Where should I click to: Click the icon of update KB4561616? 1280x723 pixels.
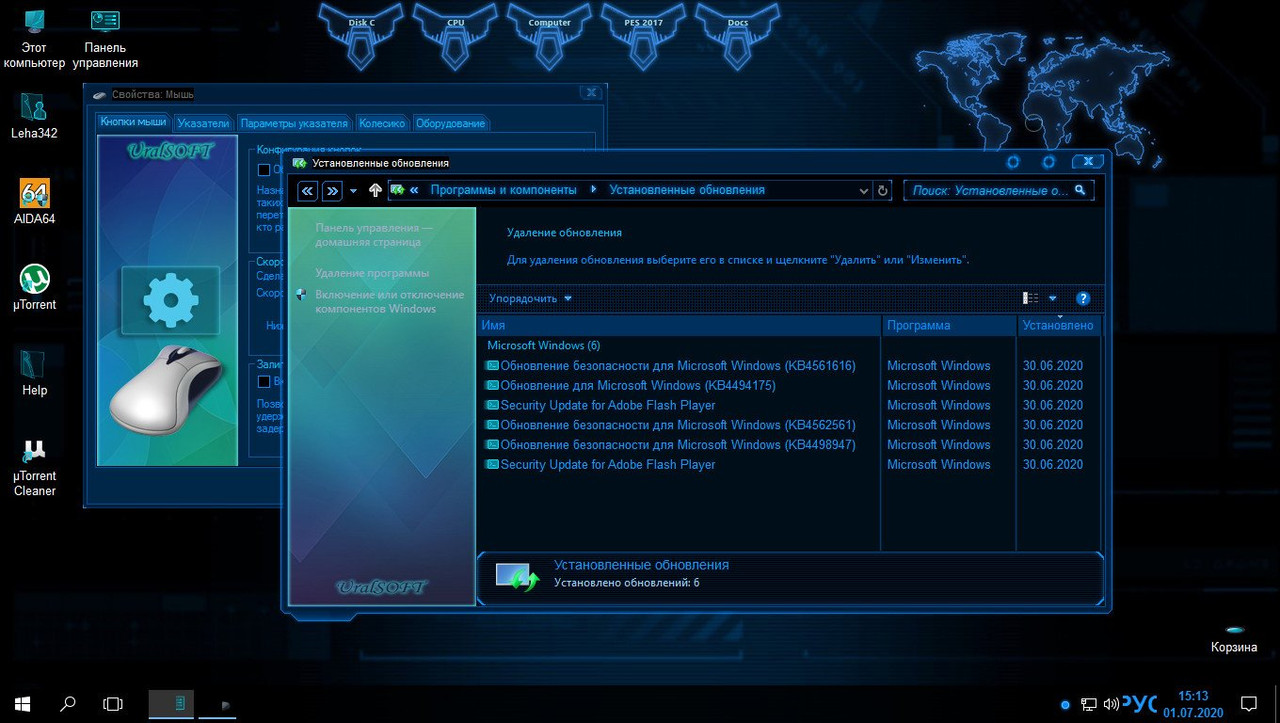tap(491, 366)
